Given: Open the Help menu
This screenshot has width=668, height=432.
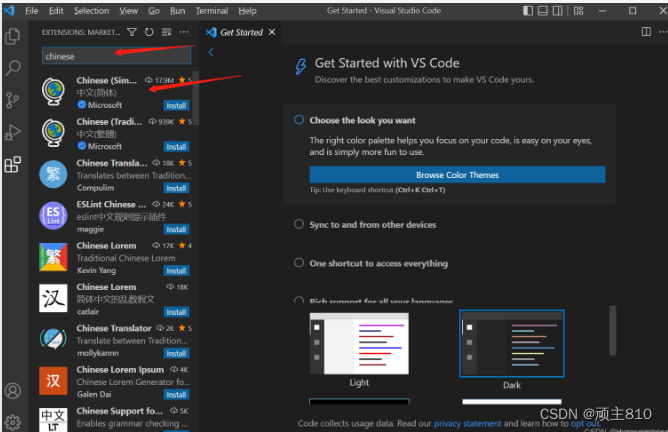Looking at the screenshot, I should 248,11.
